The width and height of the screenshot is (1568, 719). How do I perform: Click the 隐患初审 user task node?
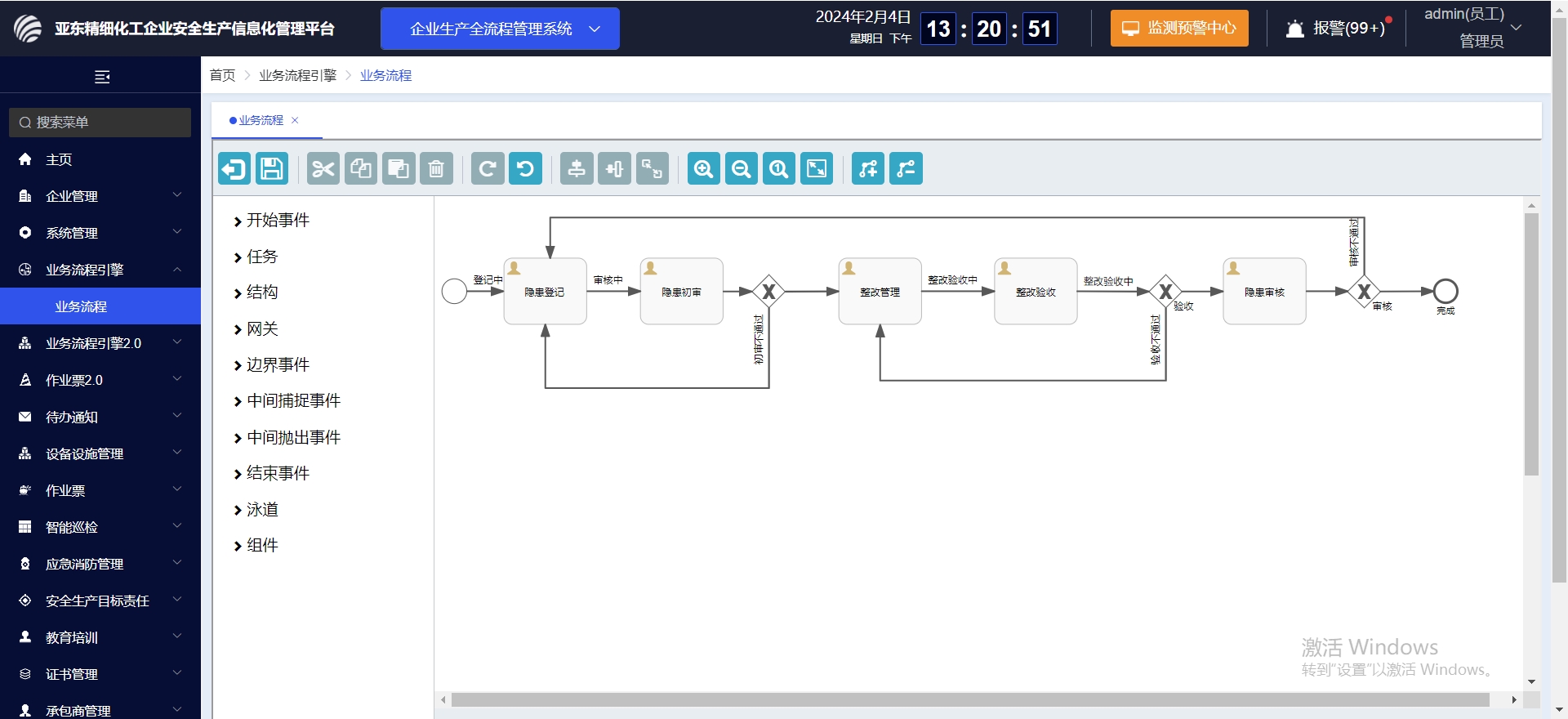(x=682, y=292)
